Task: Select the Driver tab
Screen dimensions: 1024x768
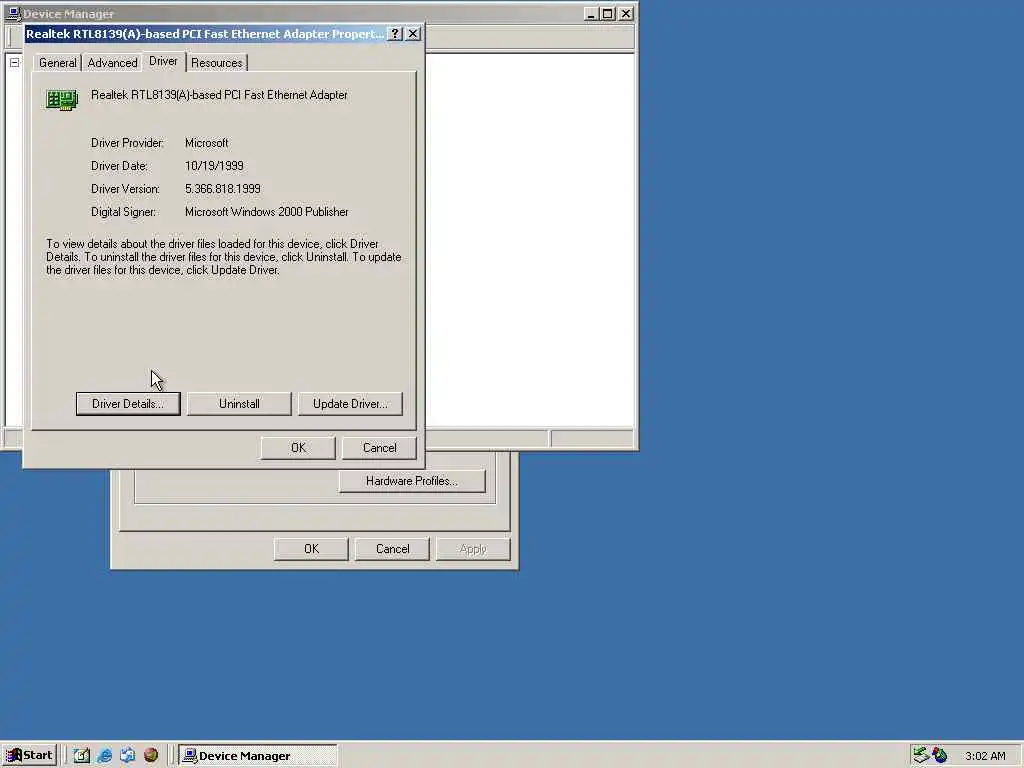Action: 163,61
